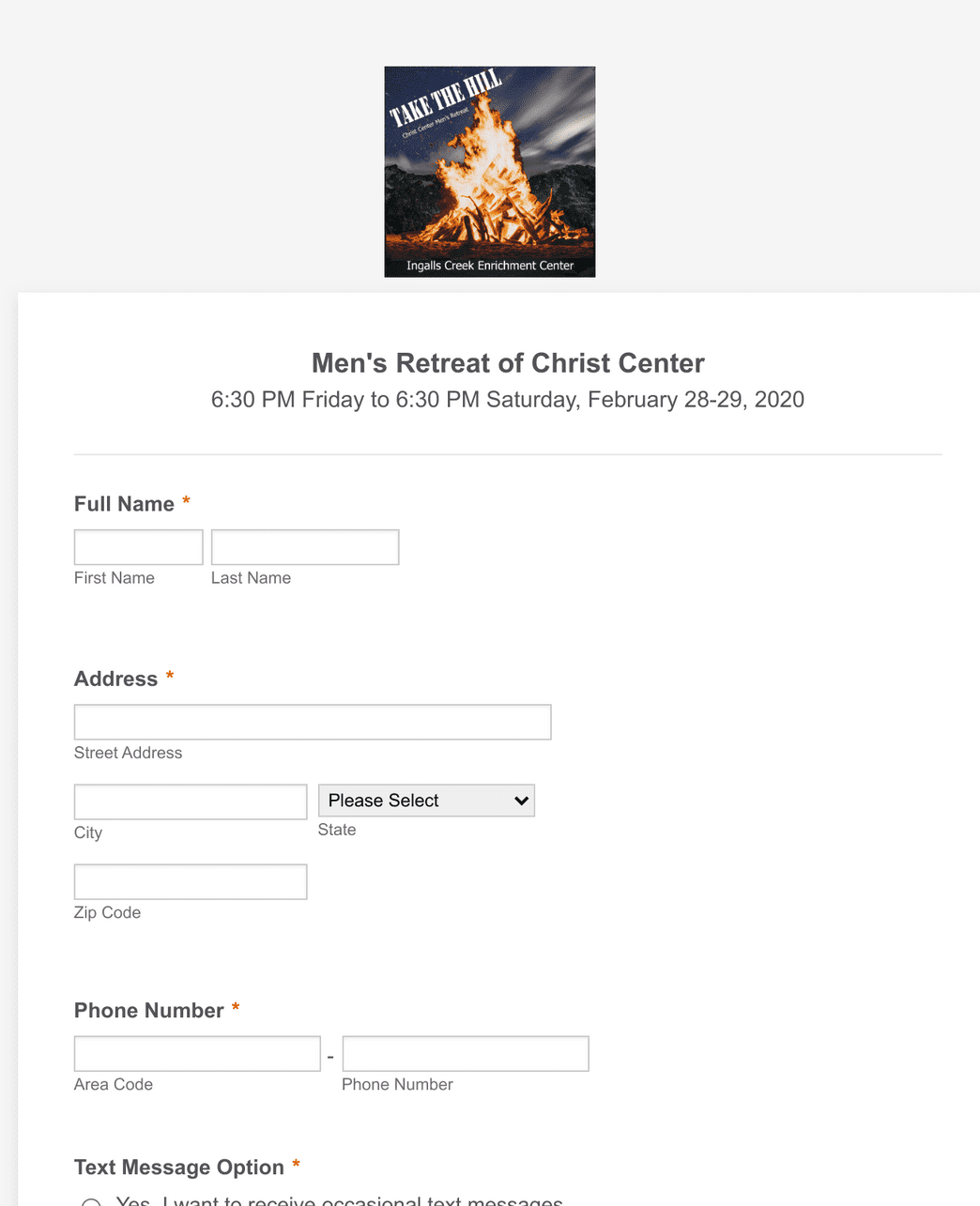The height and width of the screenshot is (1206, 980).
Task: Expand the state selector showing Please Select
Action: [x=425, y=801]
